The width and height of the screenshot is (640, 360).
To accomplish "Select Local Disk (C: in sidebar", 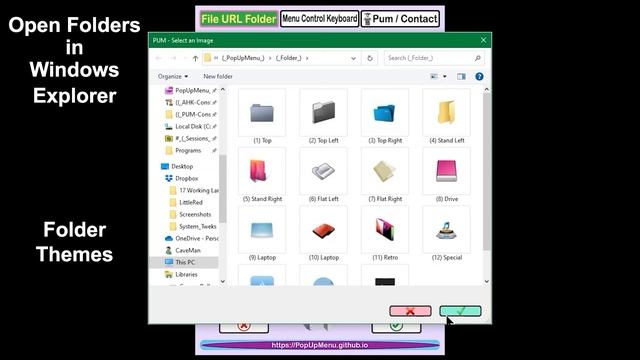I will [x=190, y=127].
